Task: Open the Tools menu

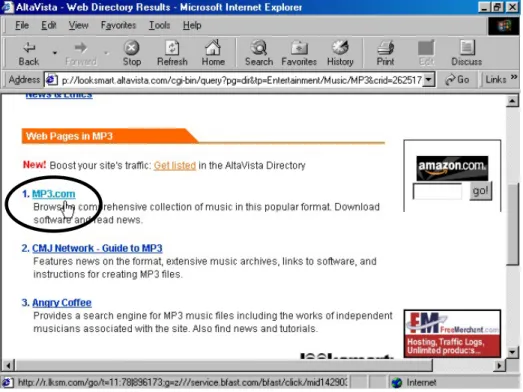Action: pyautogui.click(x=159, y=25)
